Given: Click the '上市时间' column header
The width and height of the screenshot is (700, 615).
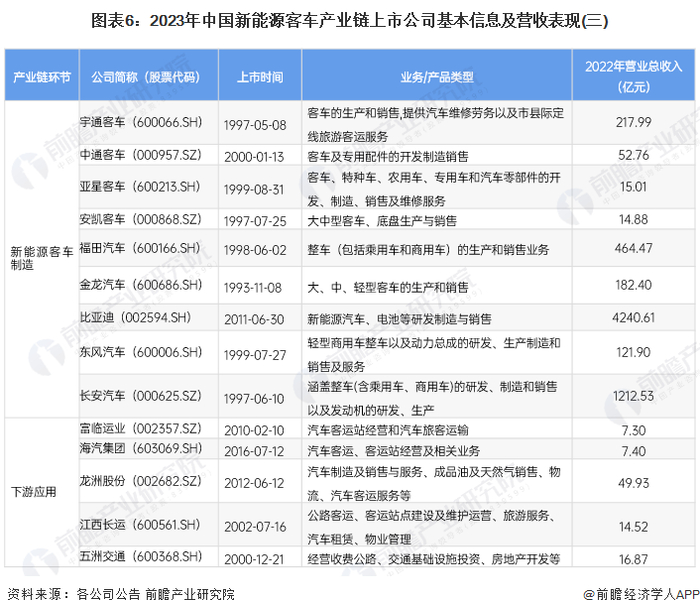Looking at the screenshot, I should pos(260,77).
